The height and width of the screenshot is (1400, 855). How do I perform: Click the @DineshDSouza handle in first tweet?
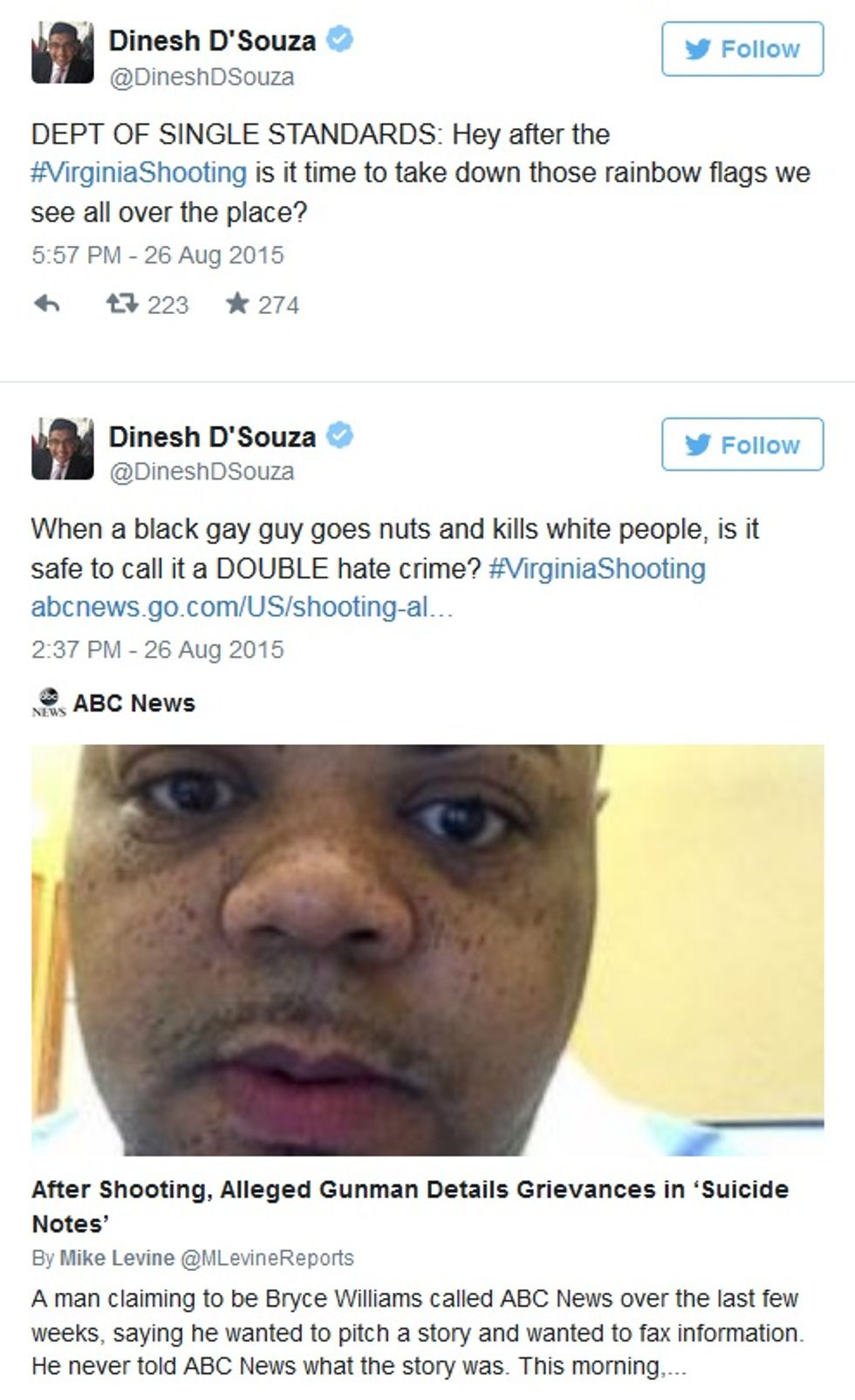pos(202,78)
